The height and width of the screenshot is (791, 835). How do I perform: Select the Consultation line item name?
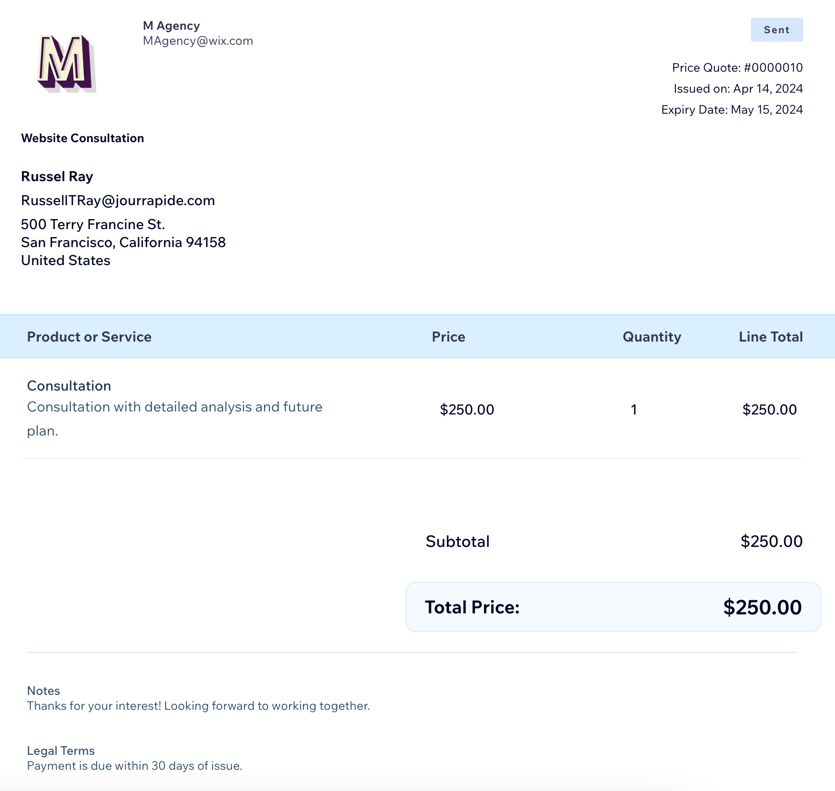click(x=69, y=386)
